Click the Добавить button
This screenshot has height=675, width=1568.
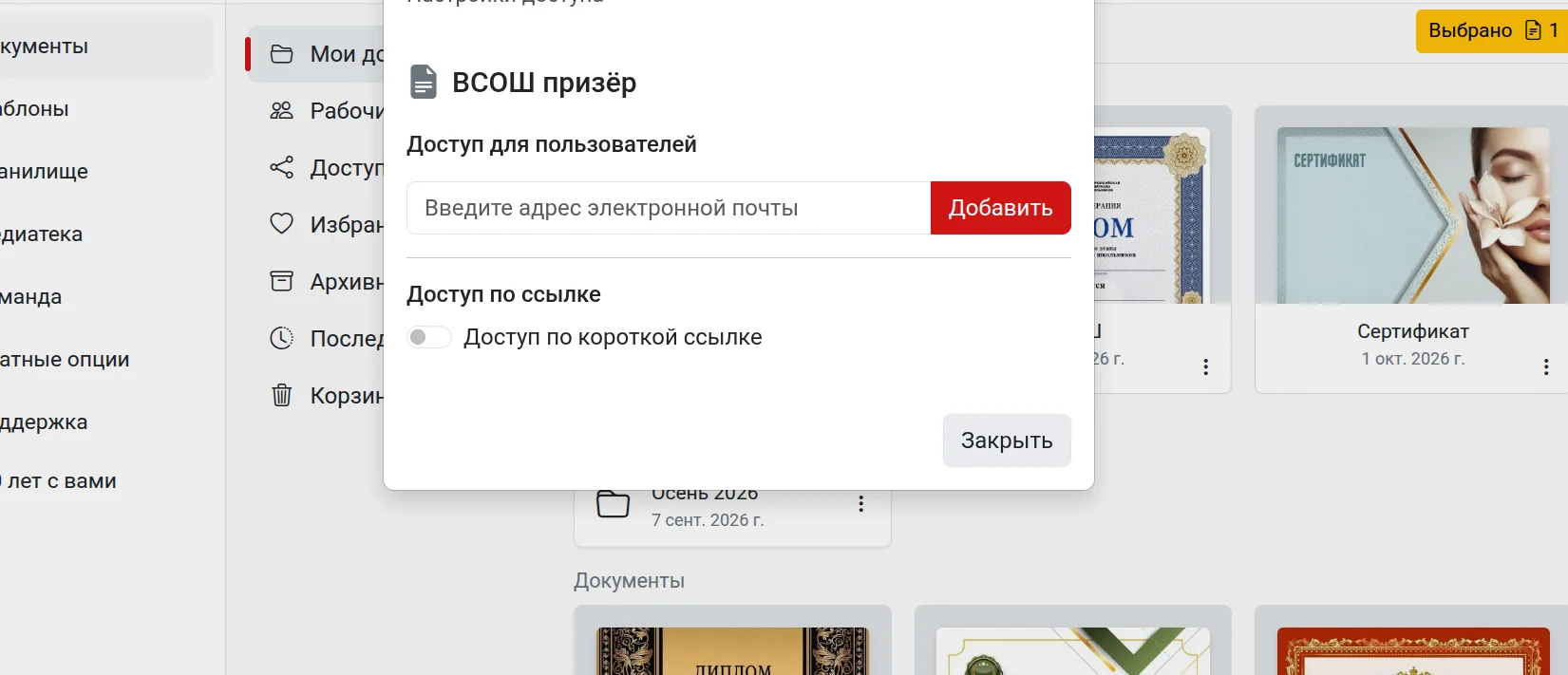point(1001,208)
